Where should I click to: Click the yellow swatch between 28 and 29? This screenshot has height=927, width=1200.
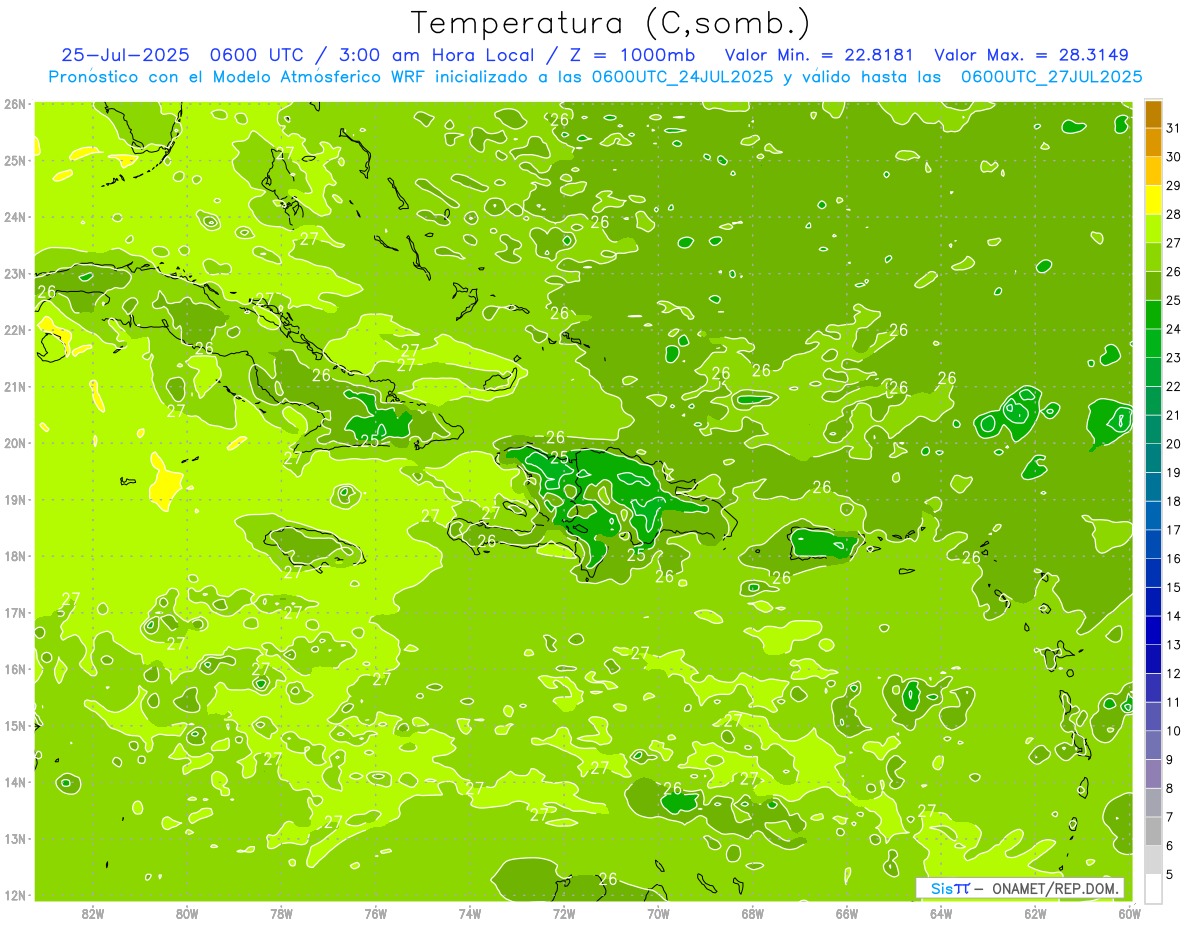coord(1153,200)
